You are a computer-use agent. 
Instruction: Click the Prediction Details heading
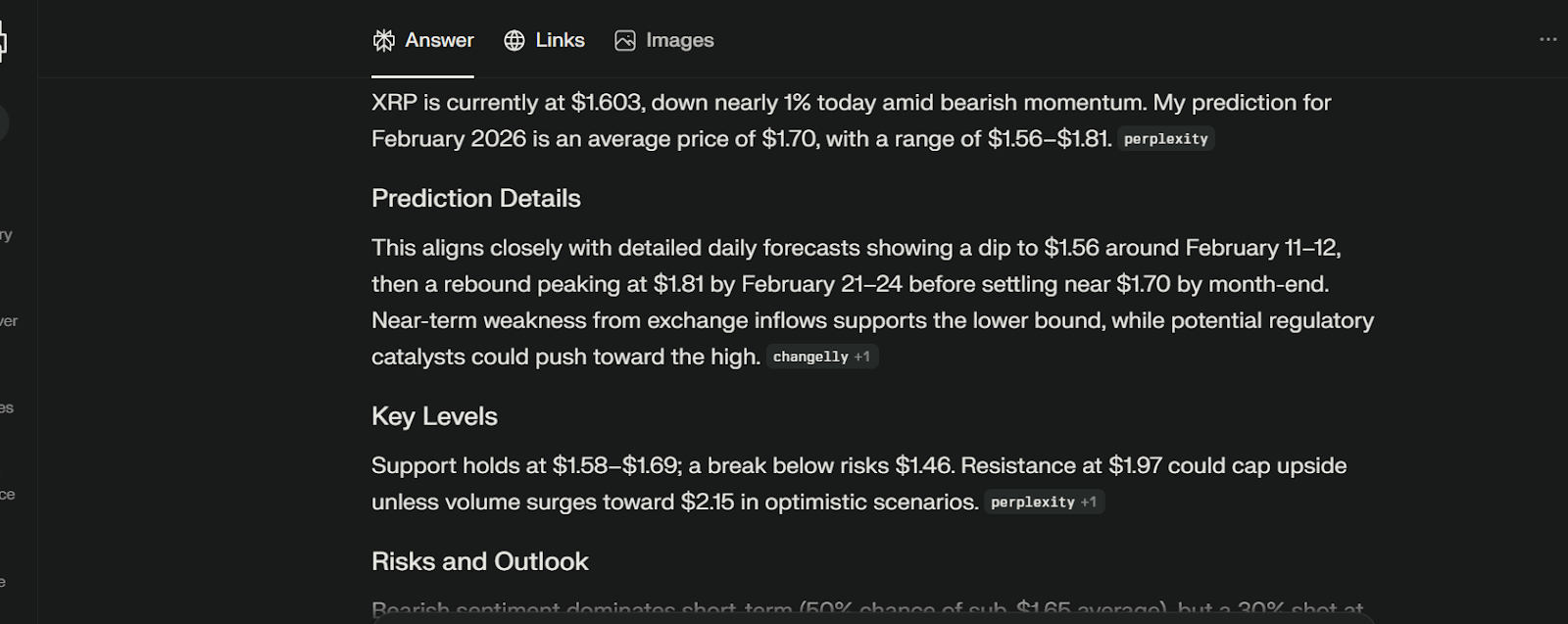[x=476, y=198]
